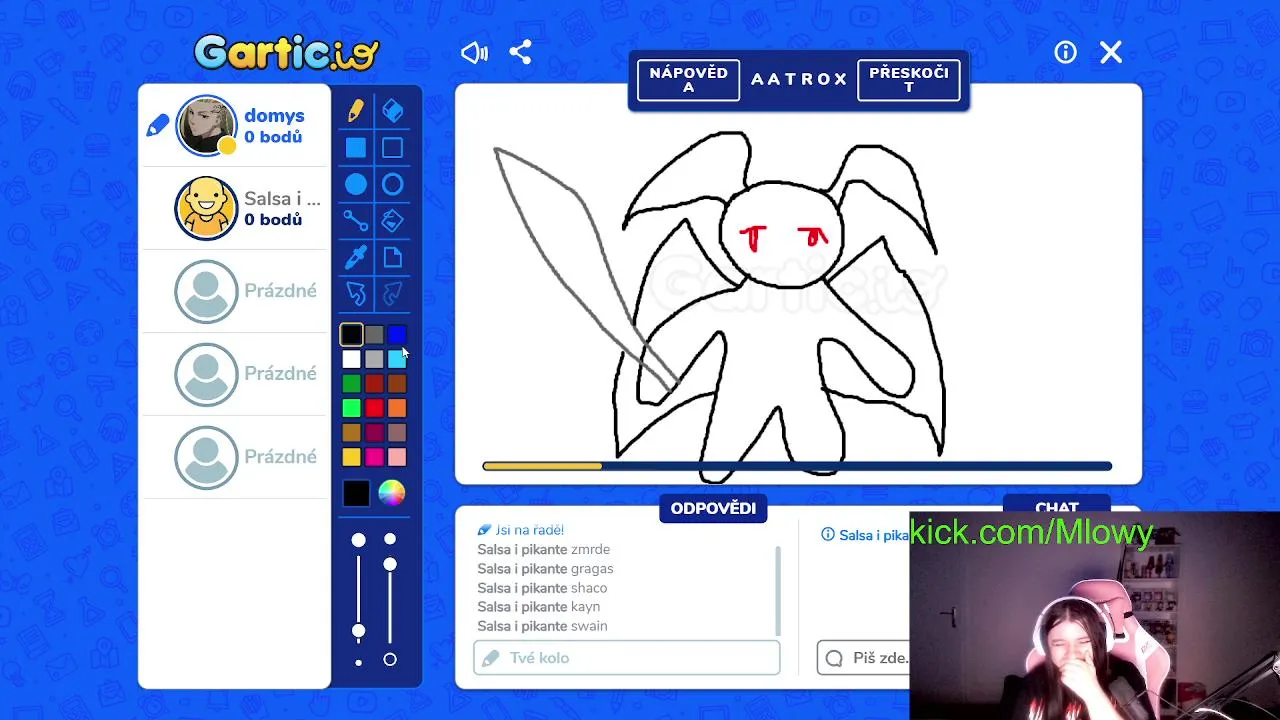1280x720 pixels.
Task: Pick the outlined circle tool
Action: coord(392,184)
